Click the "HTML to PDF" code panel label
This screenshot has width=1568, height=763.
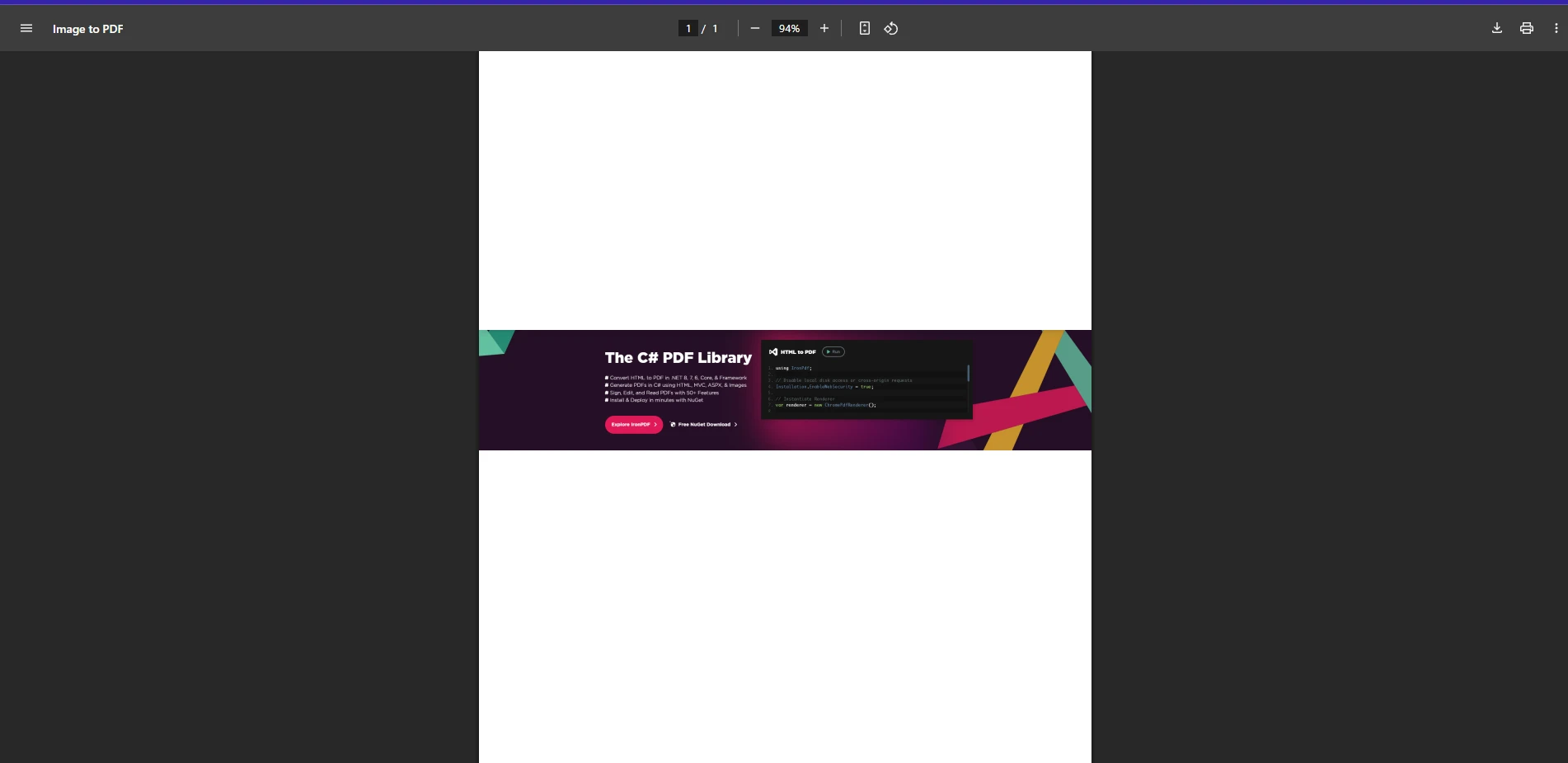coord(798,352)
